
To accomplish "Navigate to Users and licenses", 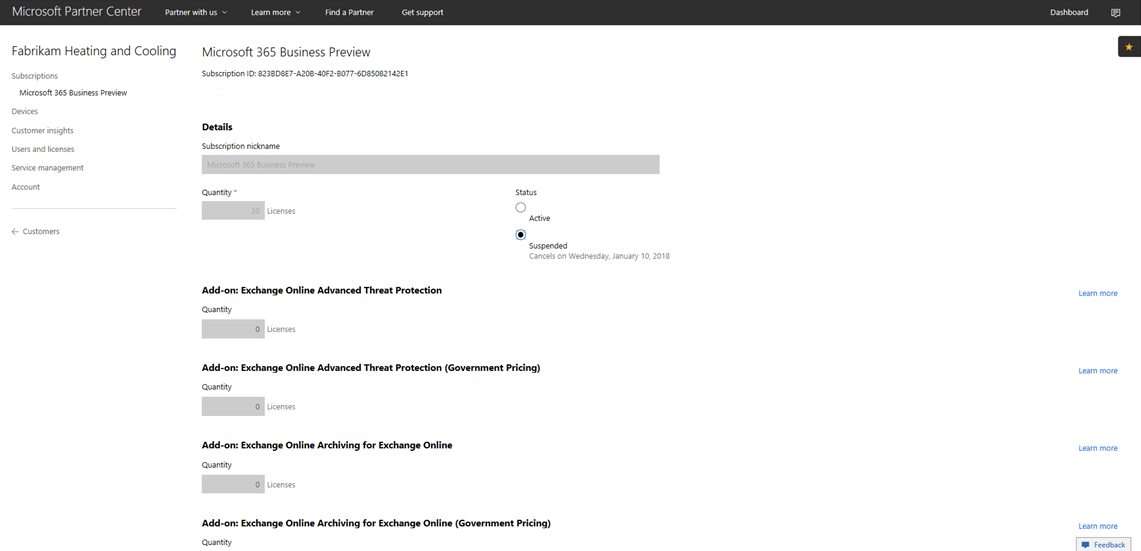I will [x=42, y=149].
